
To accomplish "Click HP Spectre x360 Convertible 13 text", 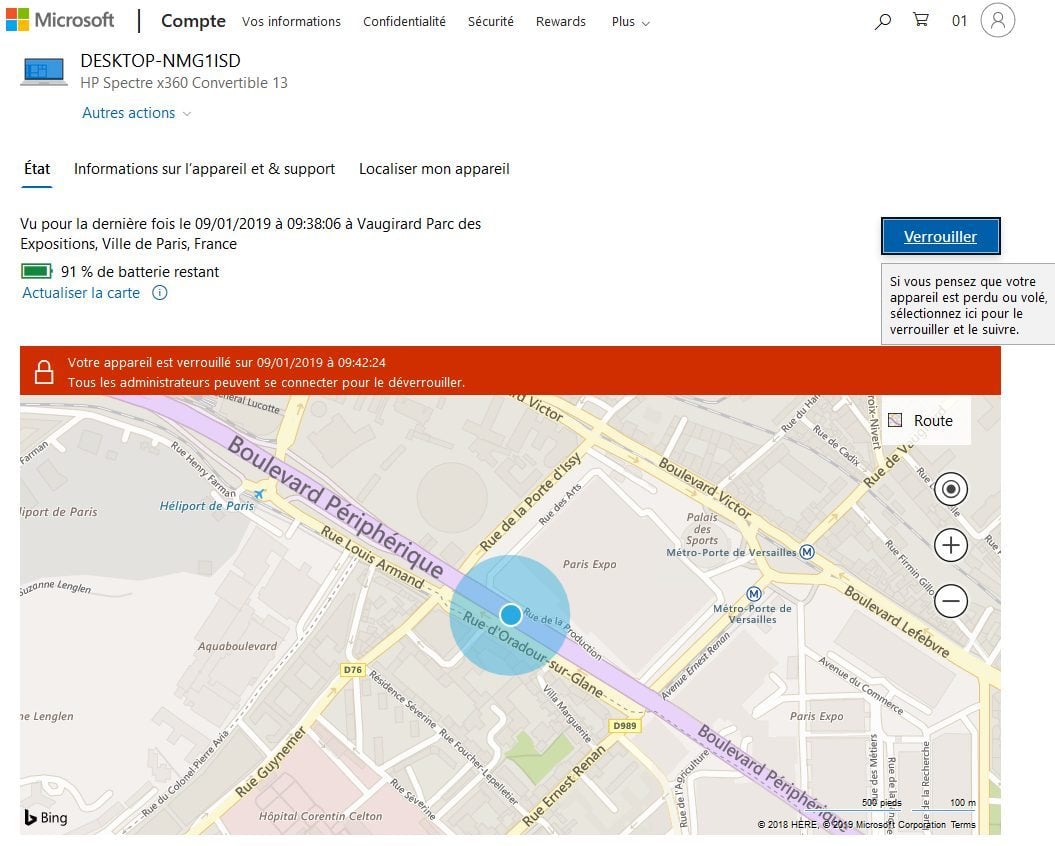I will click(x=184, y=83).
